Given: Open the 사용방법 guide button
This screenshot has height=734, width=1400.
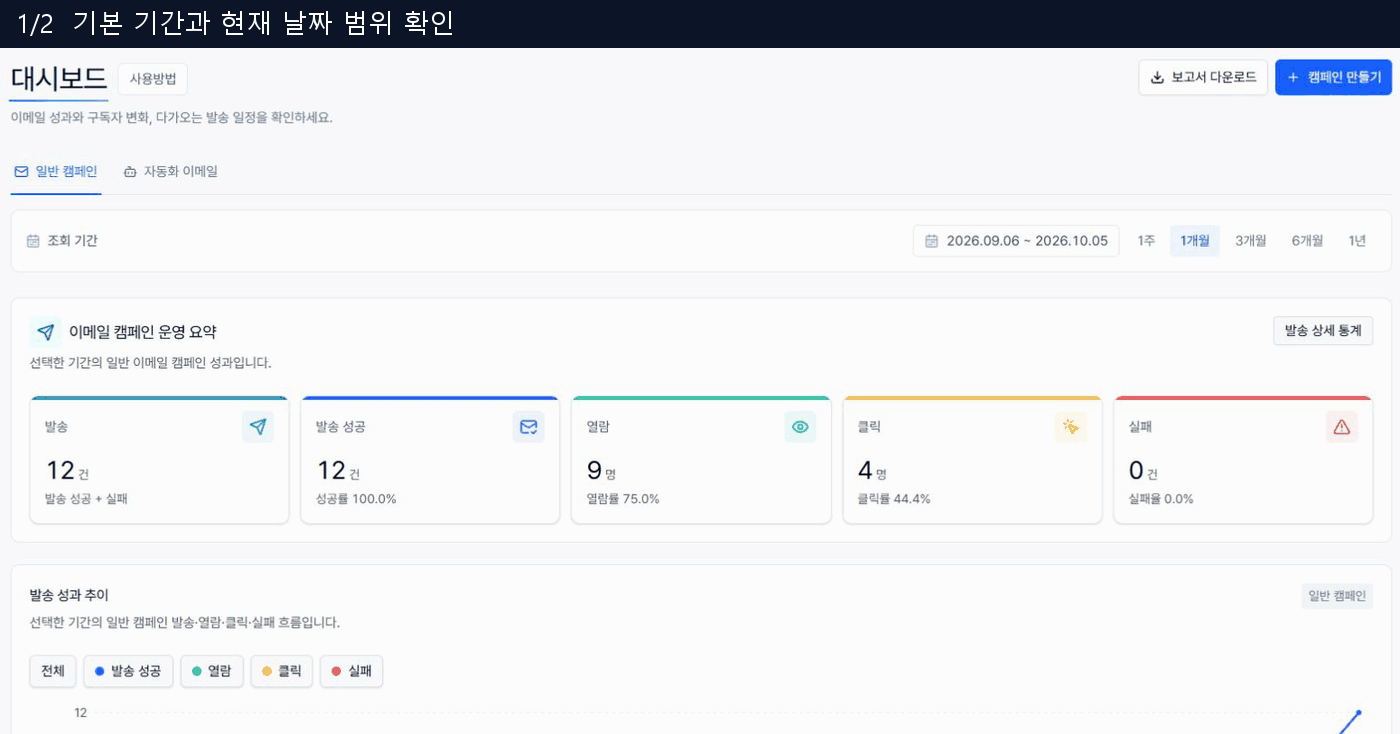Looking at the screenshot, I should [153, 79].
